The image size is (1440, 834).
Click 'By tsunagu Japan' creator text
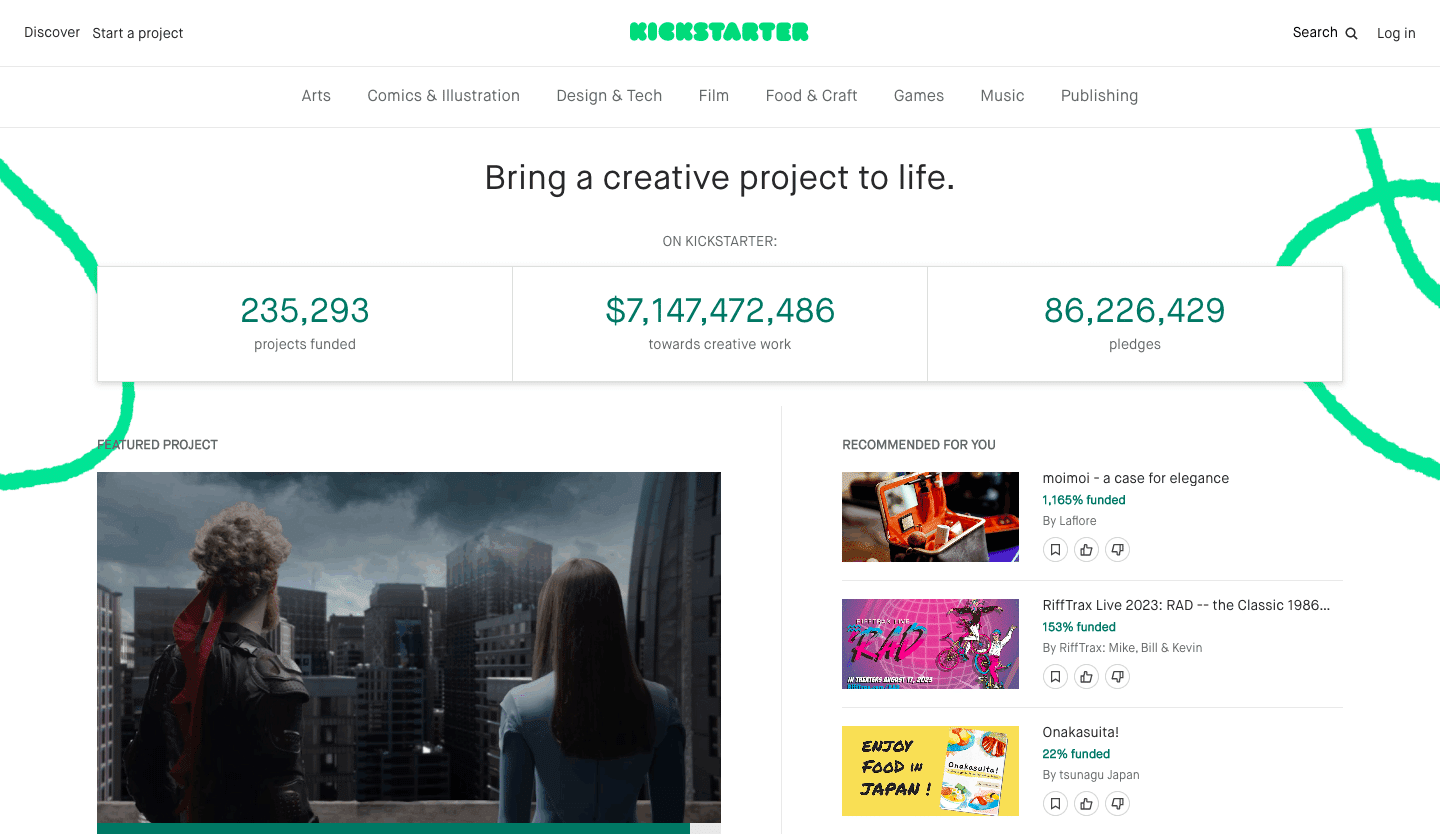point(1091,775)
